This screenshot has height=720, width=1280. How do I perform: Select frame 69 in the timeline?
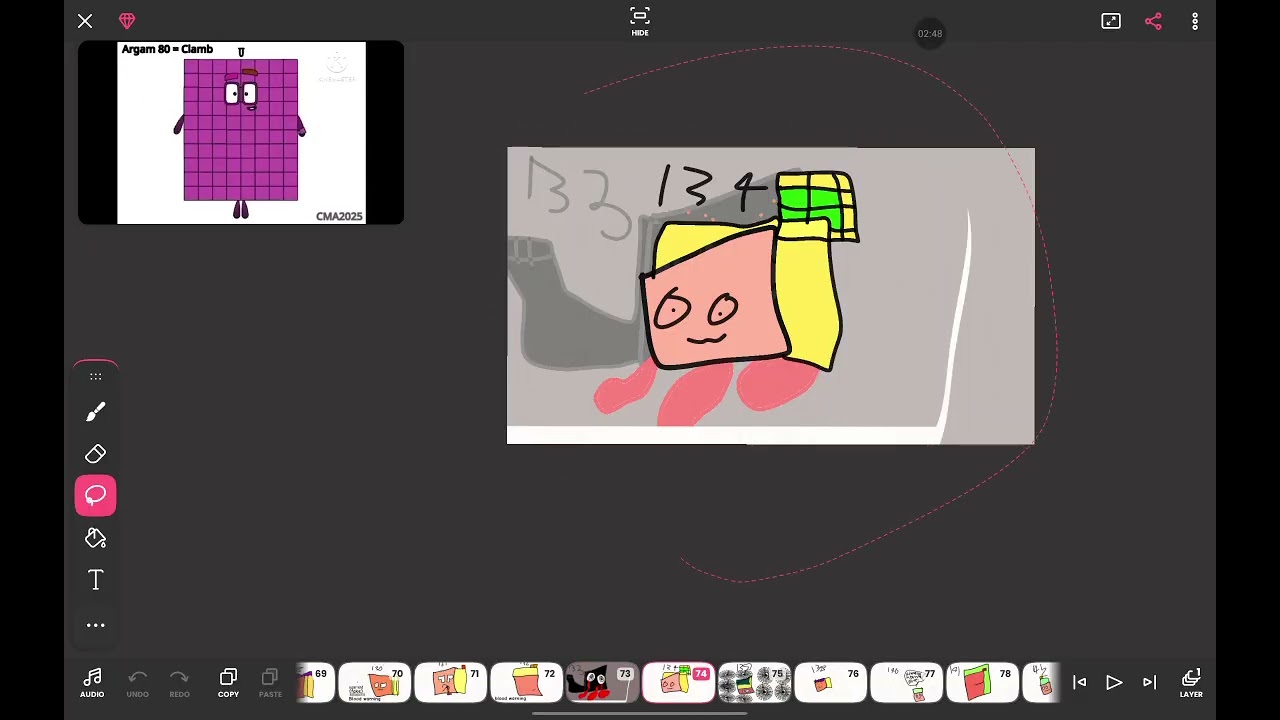coord(315,683)
